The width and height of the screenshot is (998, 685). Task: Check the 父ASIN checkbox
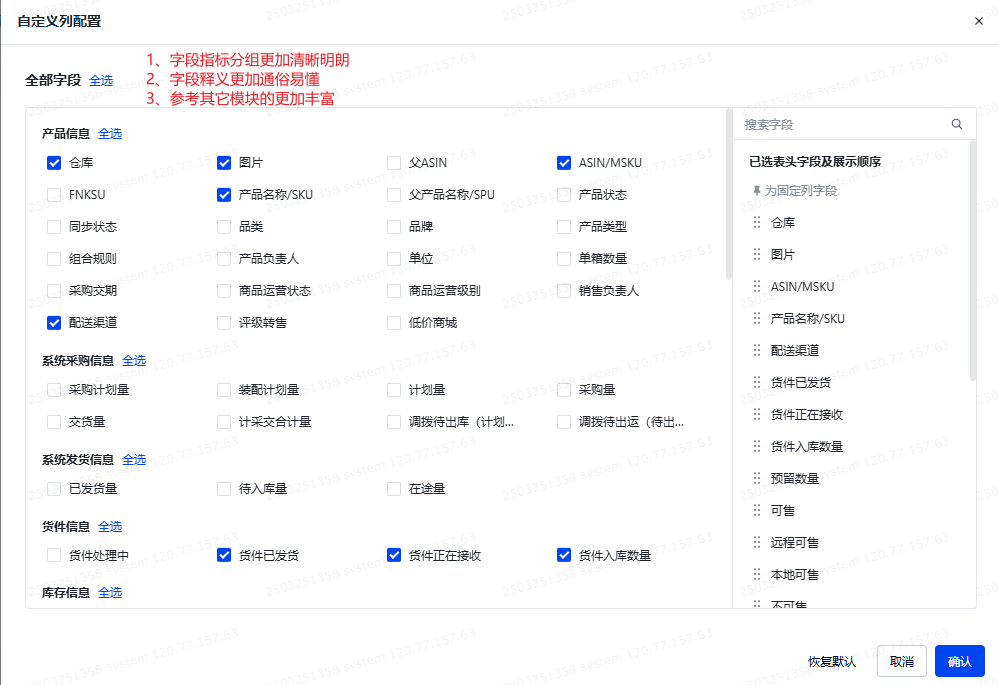(394, 163)
